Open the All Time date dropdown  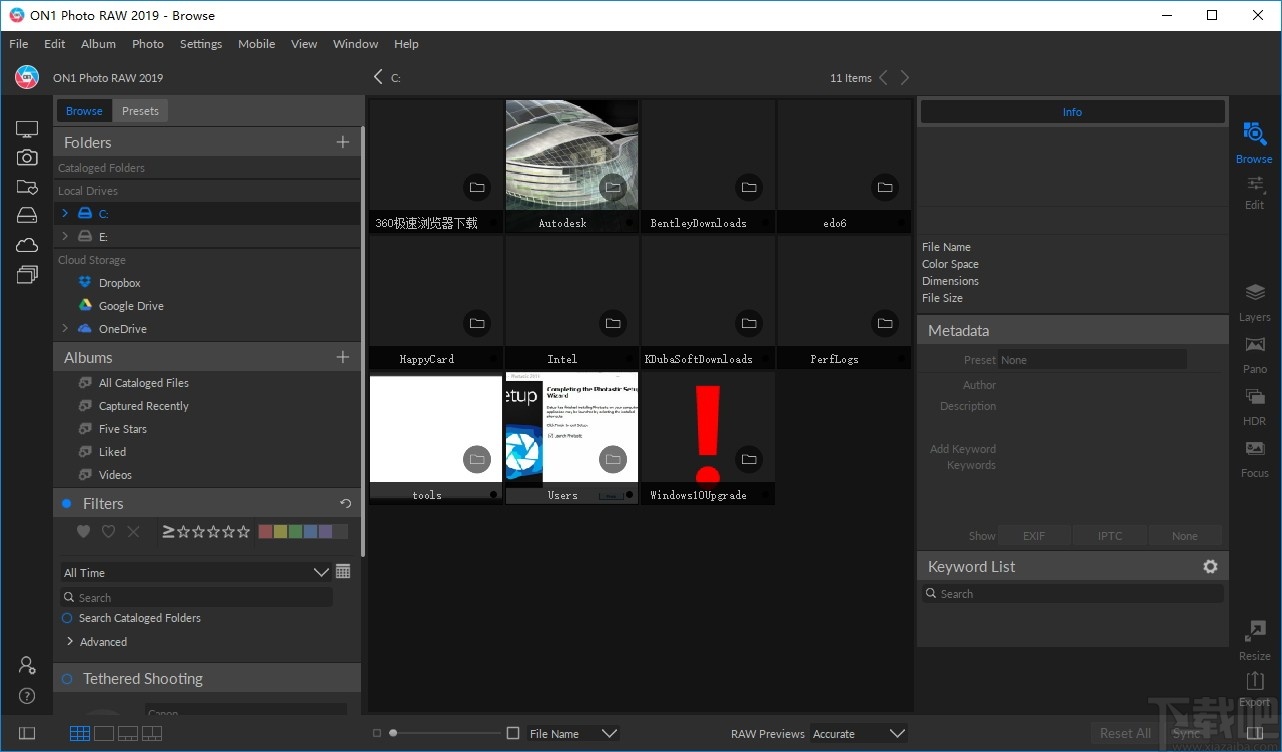195,572
